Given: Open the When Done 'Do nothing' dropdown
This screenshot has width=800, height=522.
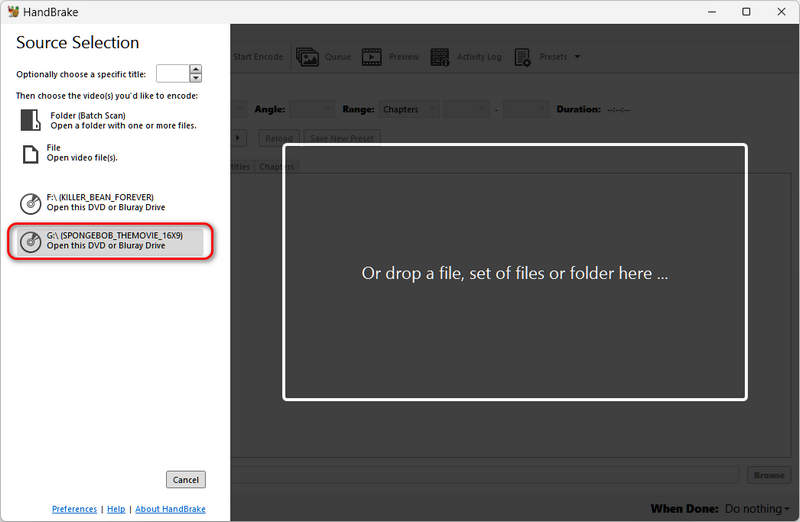Looking at the screenshot, I should coord(757,509).
